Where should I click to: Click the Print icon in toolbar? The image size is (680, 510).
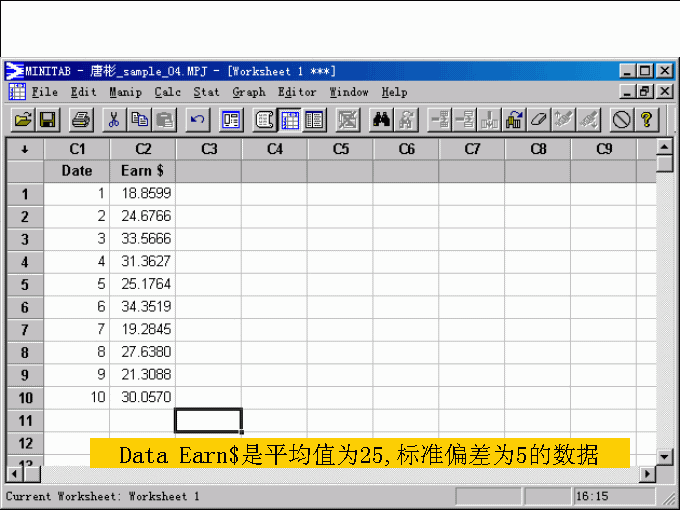pos(81,120)
